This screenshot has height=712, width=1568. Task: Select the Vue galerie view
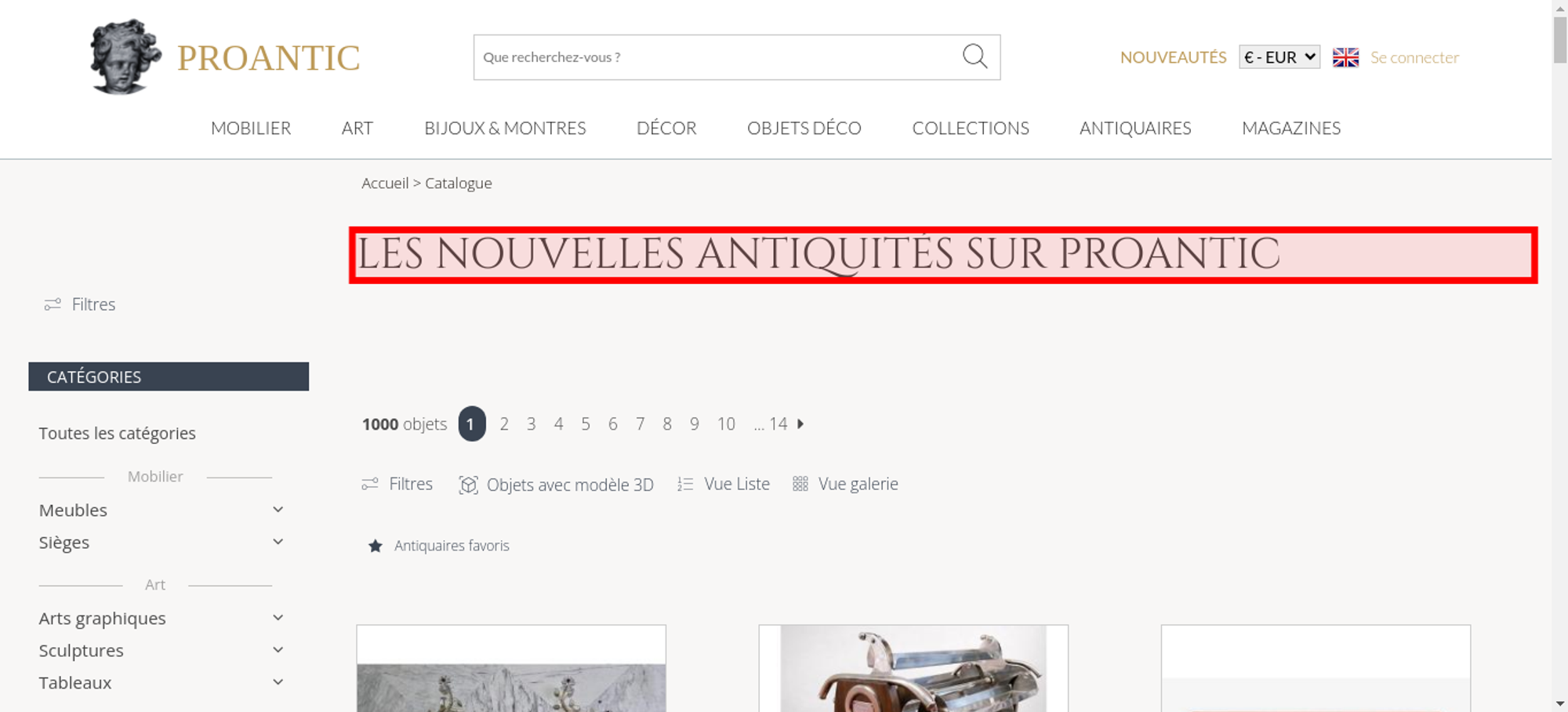click(x=845, y=485)
